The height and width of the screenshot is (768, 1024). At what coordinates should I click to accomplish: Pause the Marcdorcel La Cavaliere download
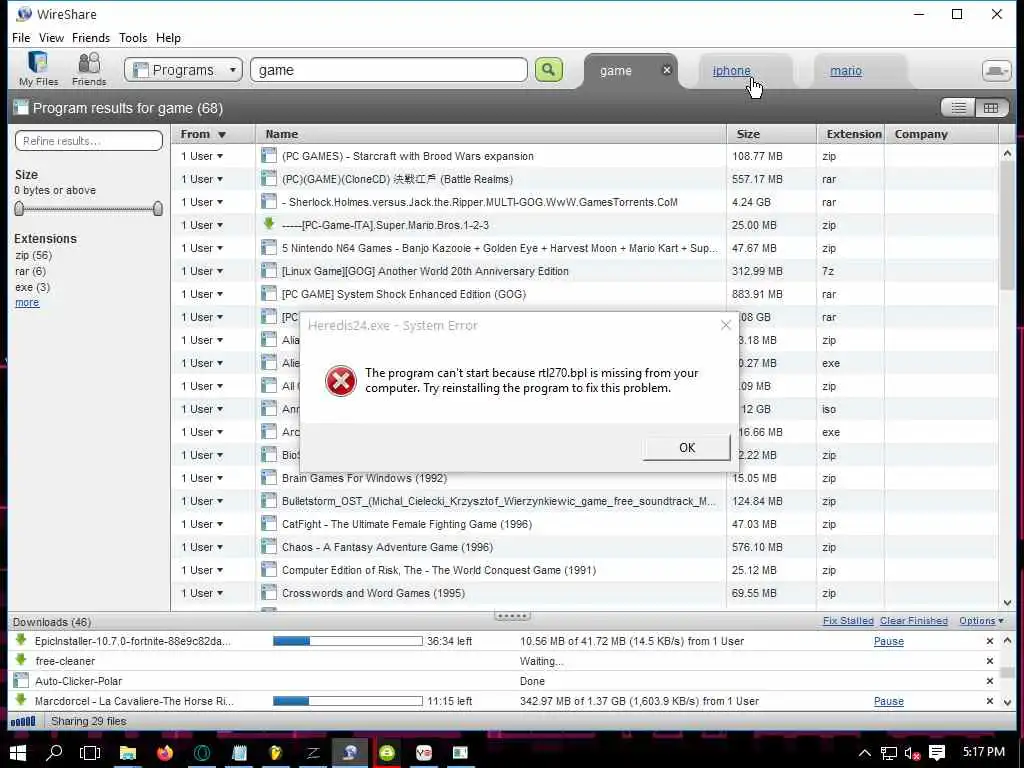click(889, 701)
